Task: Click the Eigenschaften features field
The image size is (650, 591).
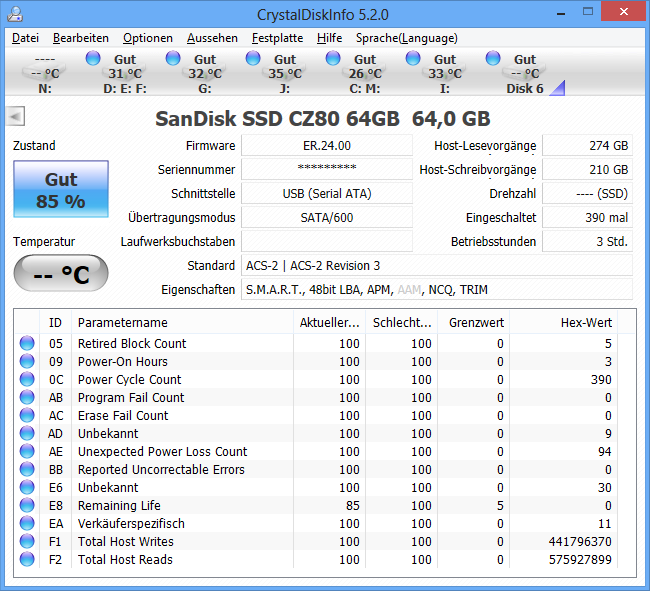Action: [437, 290]
